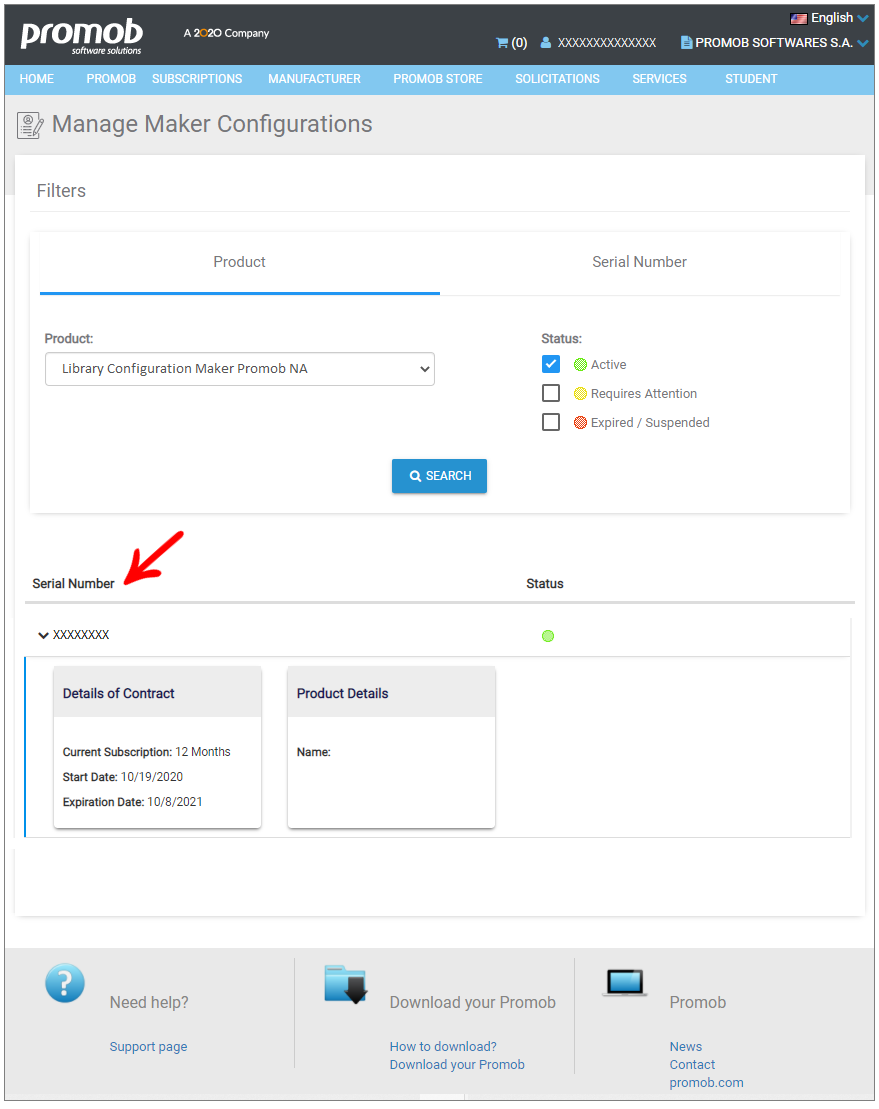Check the Expired / Suspended checkbox
879x1109 pixels.
pos(551,422)
